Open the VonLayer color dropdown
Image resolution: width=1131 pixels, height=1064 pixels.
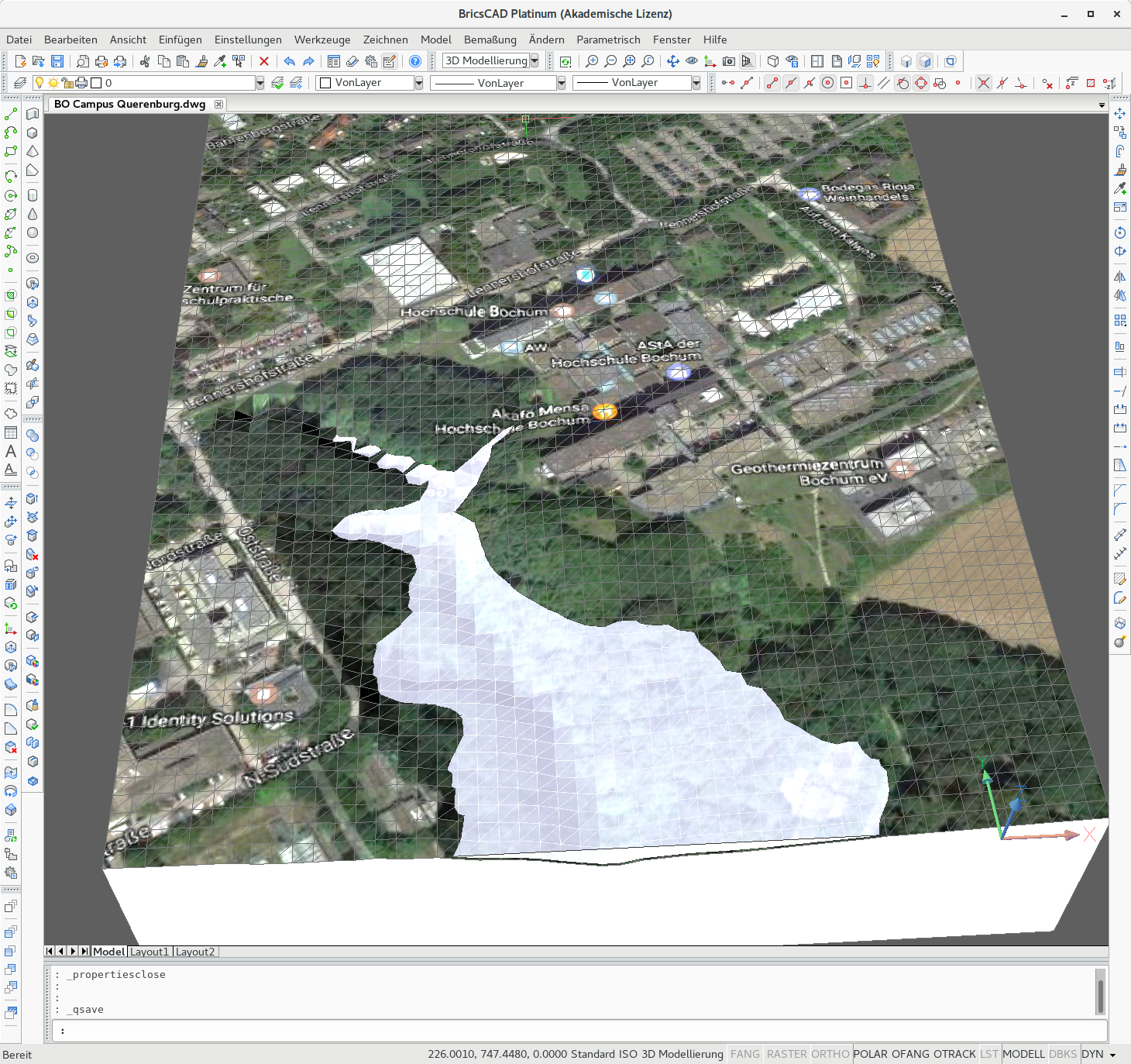coord(419,83)
